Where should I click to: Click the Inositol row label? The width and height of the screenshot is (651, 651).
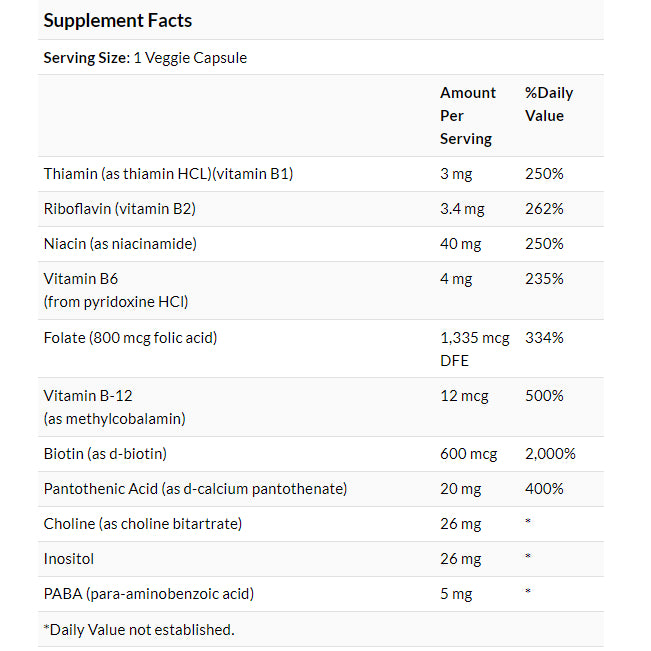point(69,559)
